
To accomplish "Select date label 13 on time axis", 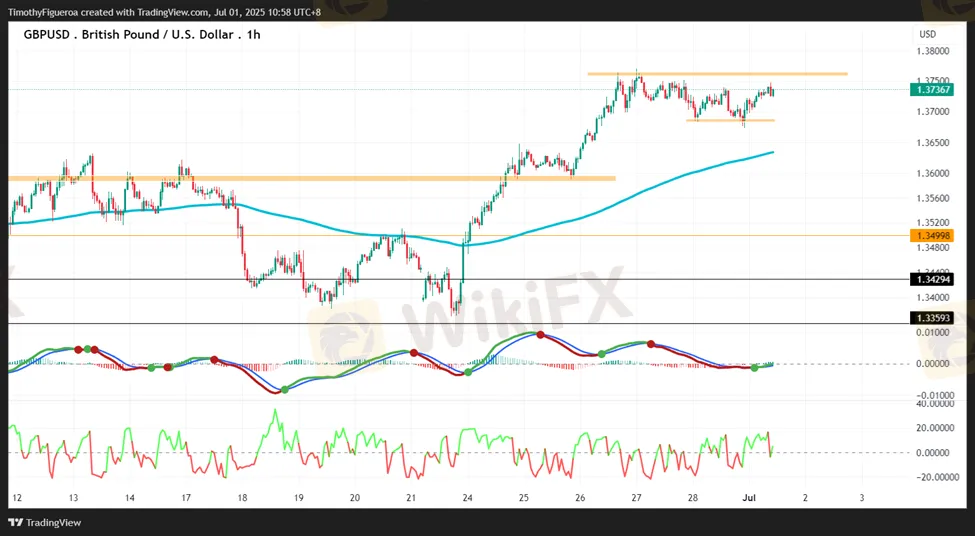I will [73, 498].
